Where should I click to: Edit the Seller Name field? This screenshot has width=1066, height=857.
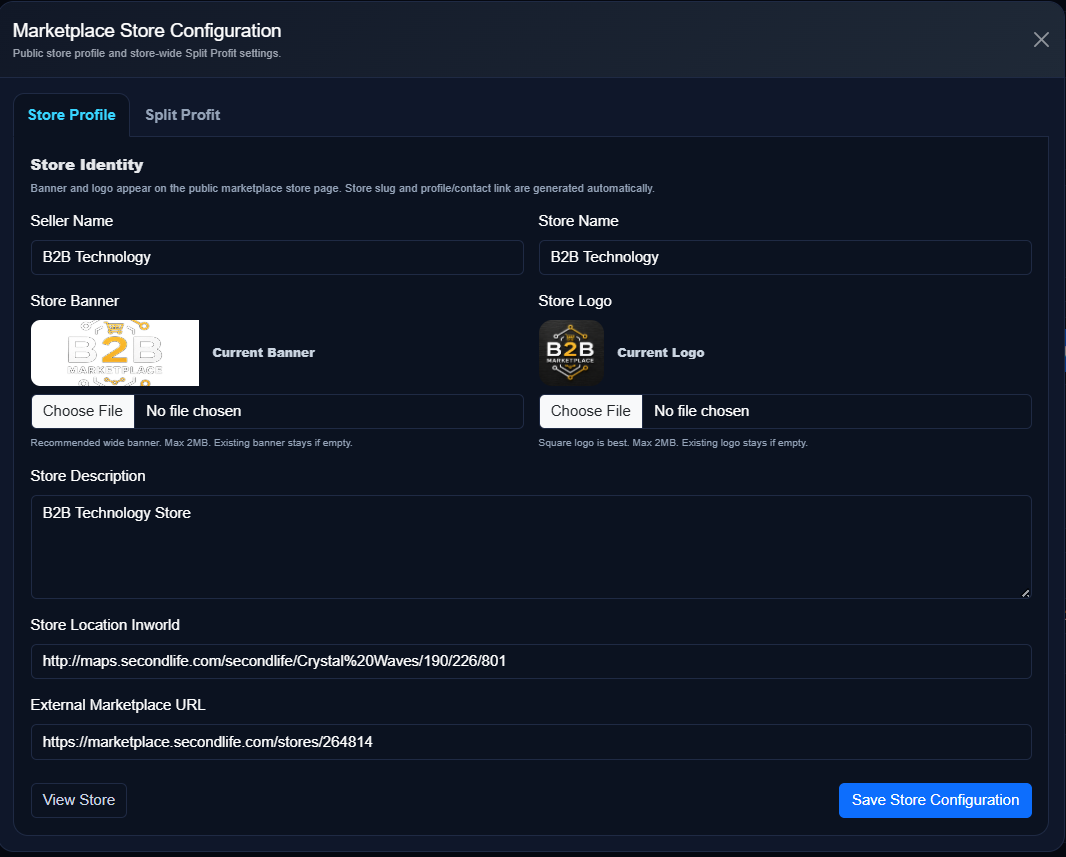(x=277, y=257)
